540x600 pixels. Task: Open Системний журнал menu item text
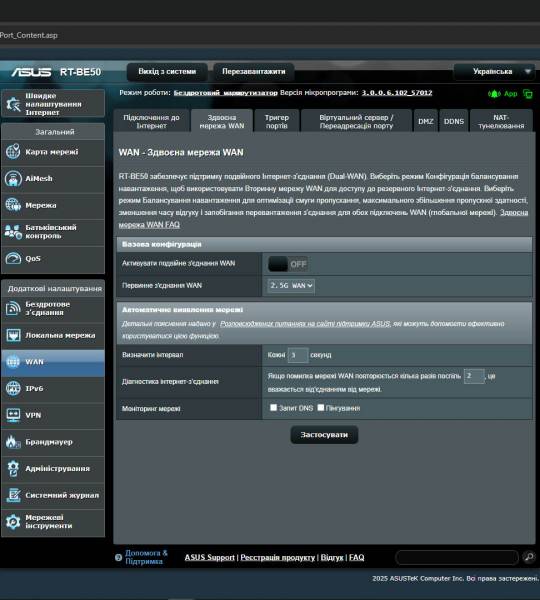[62, 495]
